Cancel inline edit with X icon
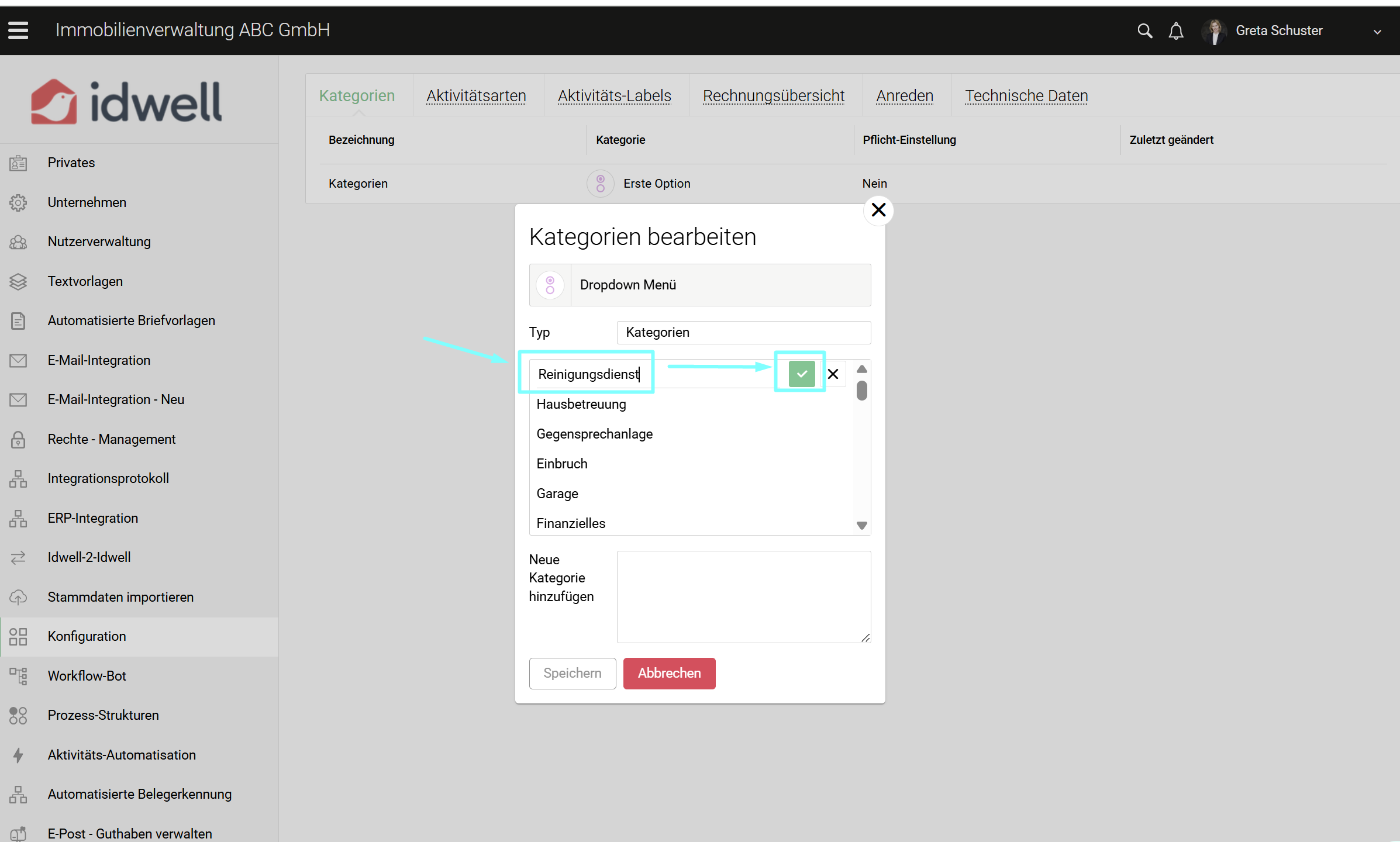The image size is (1400, 842). [x=833, y=374]
